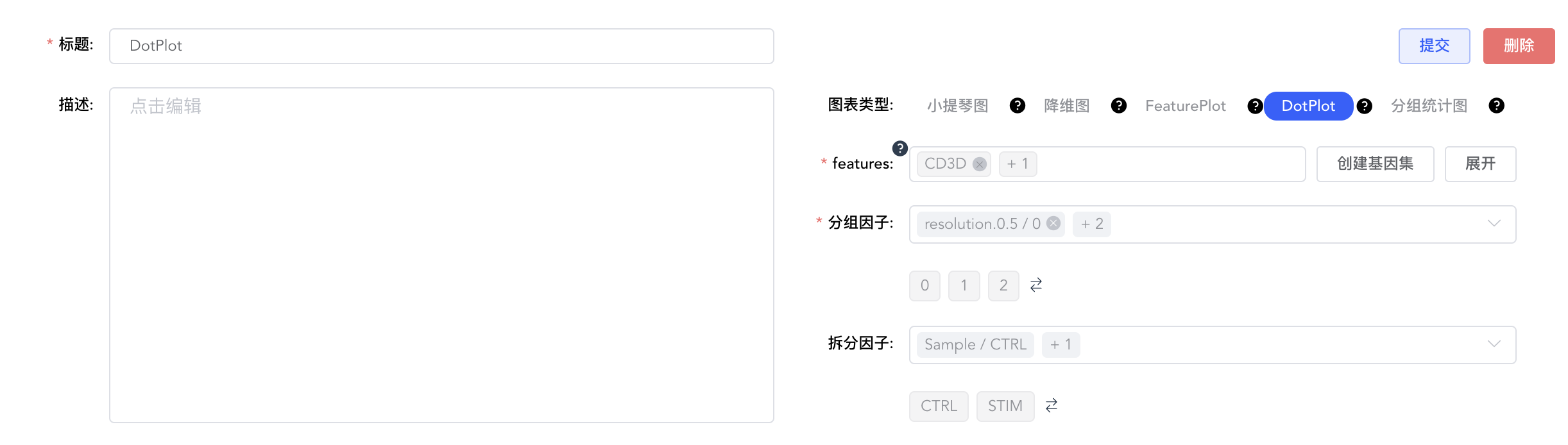Select the 降维图 chart type tab
This screenshot has width=1568, height=445.
pyautogui.click(x=1066, y=106)
